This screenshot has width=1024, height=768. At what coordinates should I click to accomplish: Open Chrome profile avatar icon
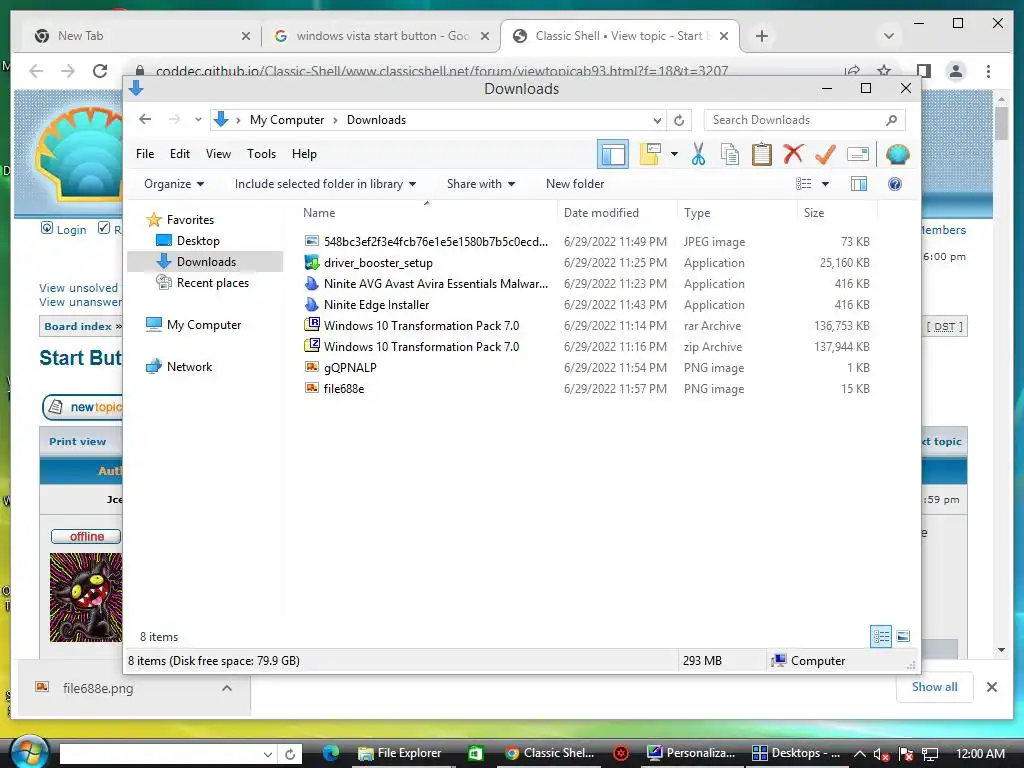click(x=955, y=71)
